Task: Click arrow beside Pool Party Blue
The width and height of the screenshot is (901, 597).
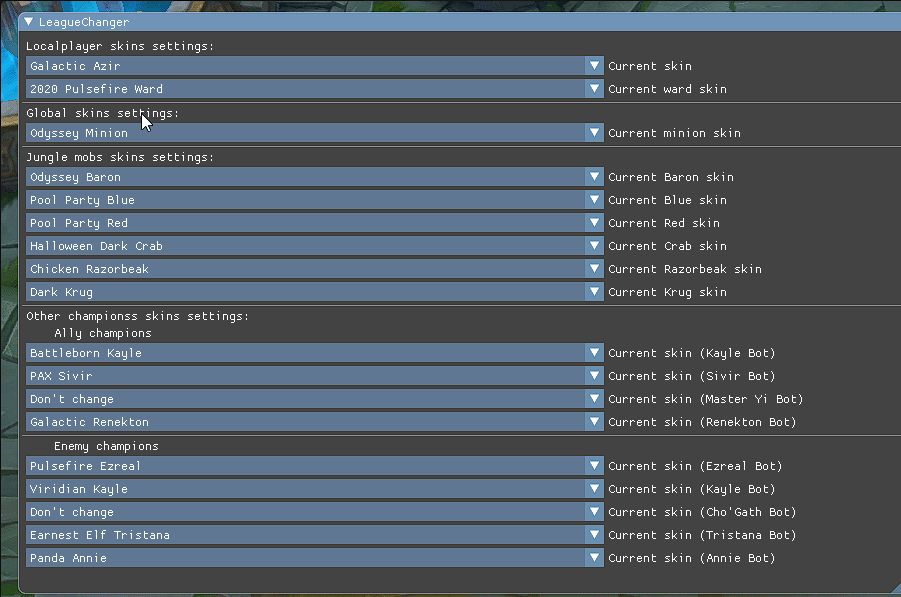Action: 594,200
